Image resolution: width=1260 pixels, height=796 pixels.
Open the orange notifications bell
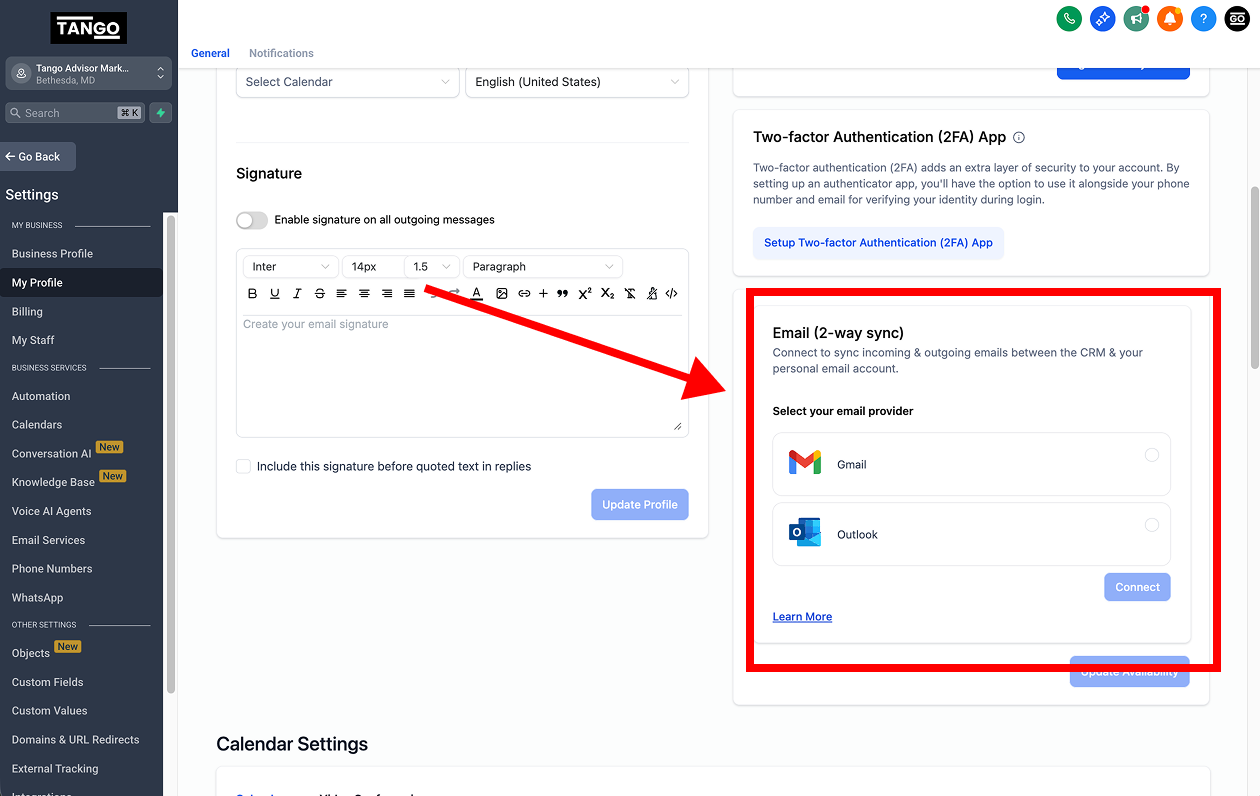pos(1170,18)
